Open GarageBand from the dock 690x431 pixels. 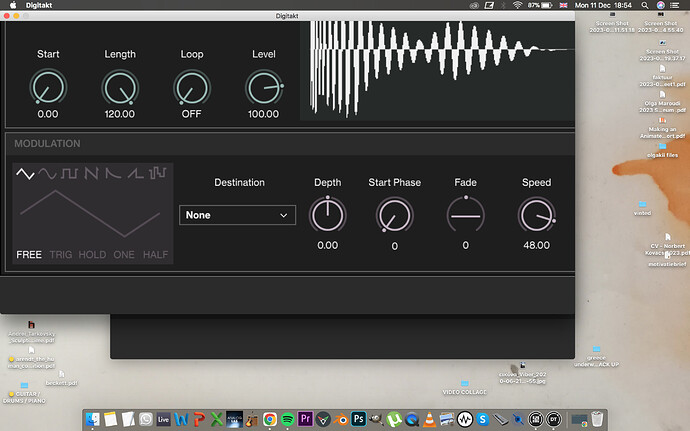pyautogui.click(x=252, y=419)
